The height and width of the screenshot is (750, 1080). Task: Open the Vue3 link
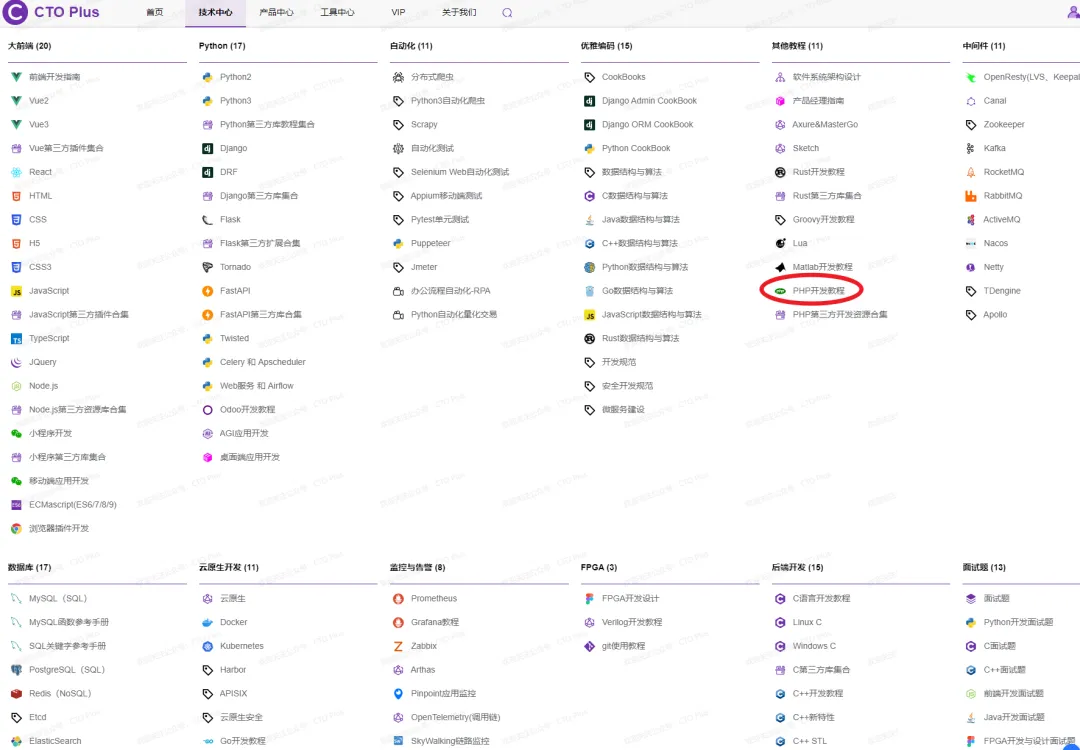pos(39,125)
